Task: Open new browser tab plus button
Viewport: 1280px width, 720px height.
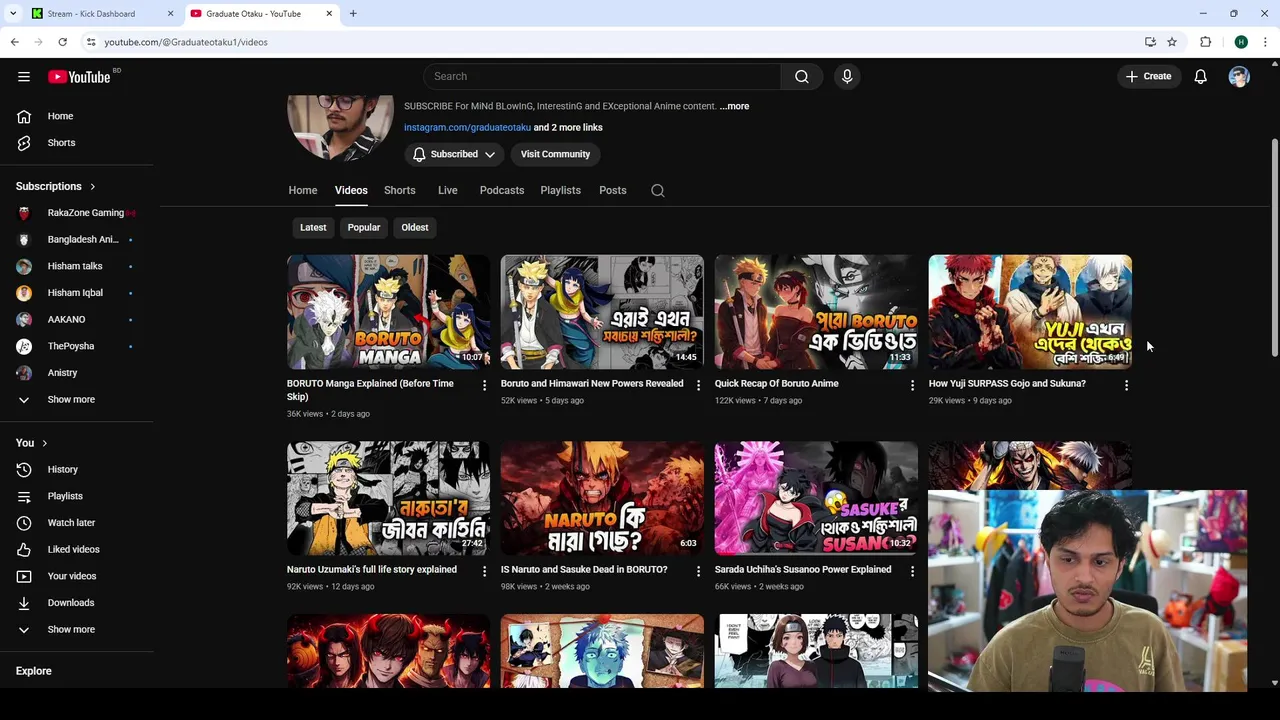Action: pos(353,14)
